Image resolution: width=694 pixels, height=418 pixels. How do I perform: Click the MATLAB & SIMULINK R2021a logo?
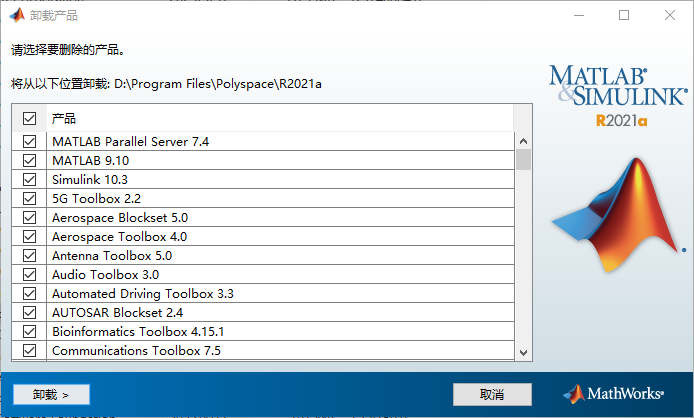click(618, 96)
